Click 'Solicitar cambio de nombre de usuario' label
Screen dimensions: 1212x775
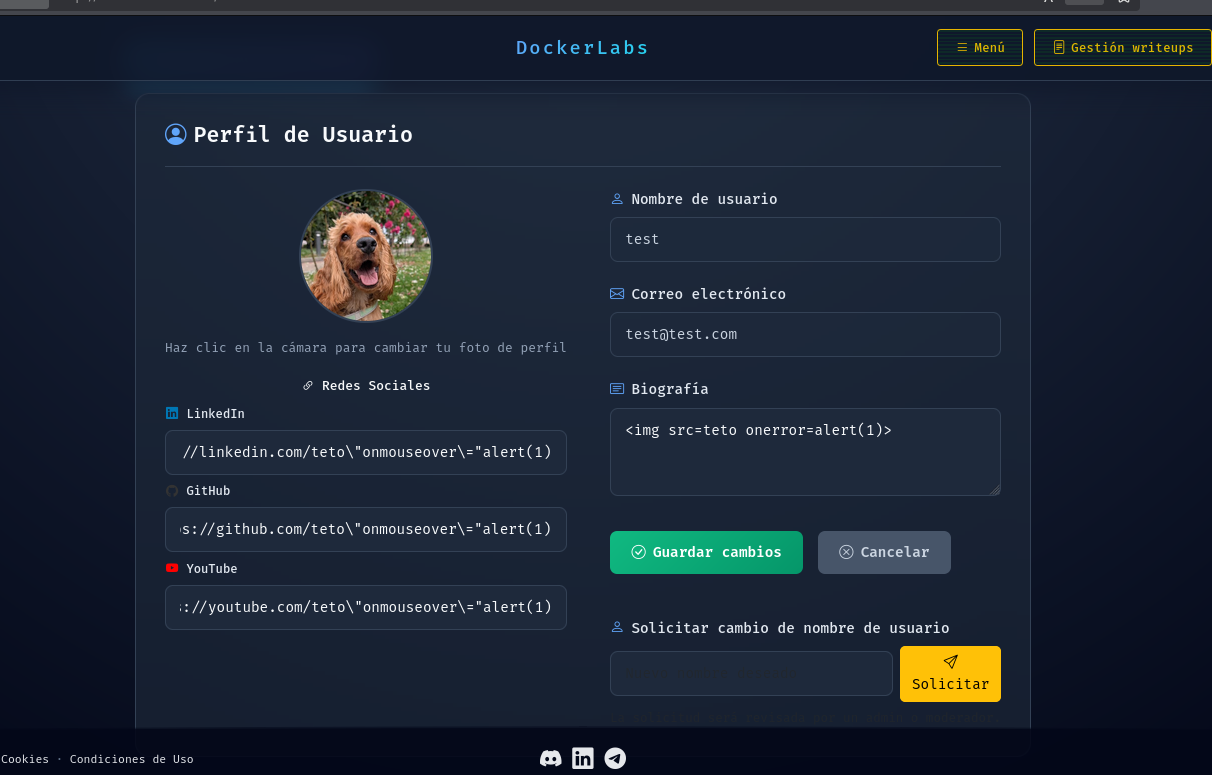pos(790,628)
